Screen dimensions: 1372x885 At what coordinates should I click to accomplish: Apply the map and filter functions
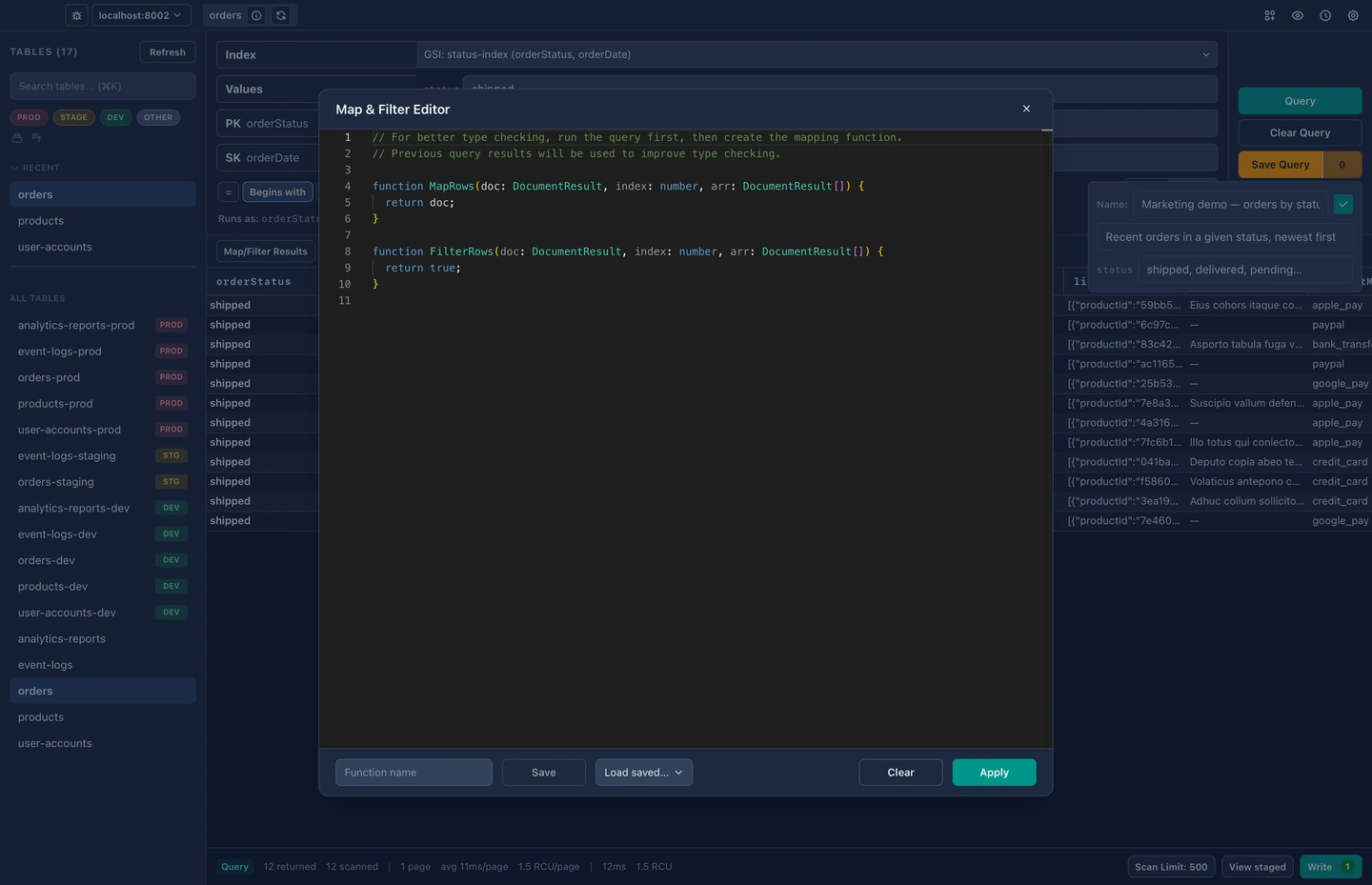995,773
